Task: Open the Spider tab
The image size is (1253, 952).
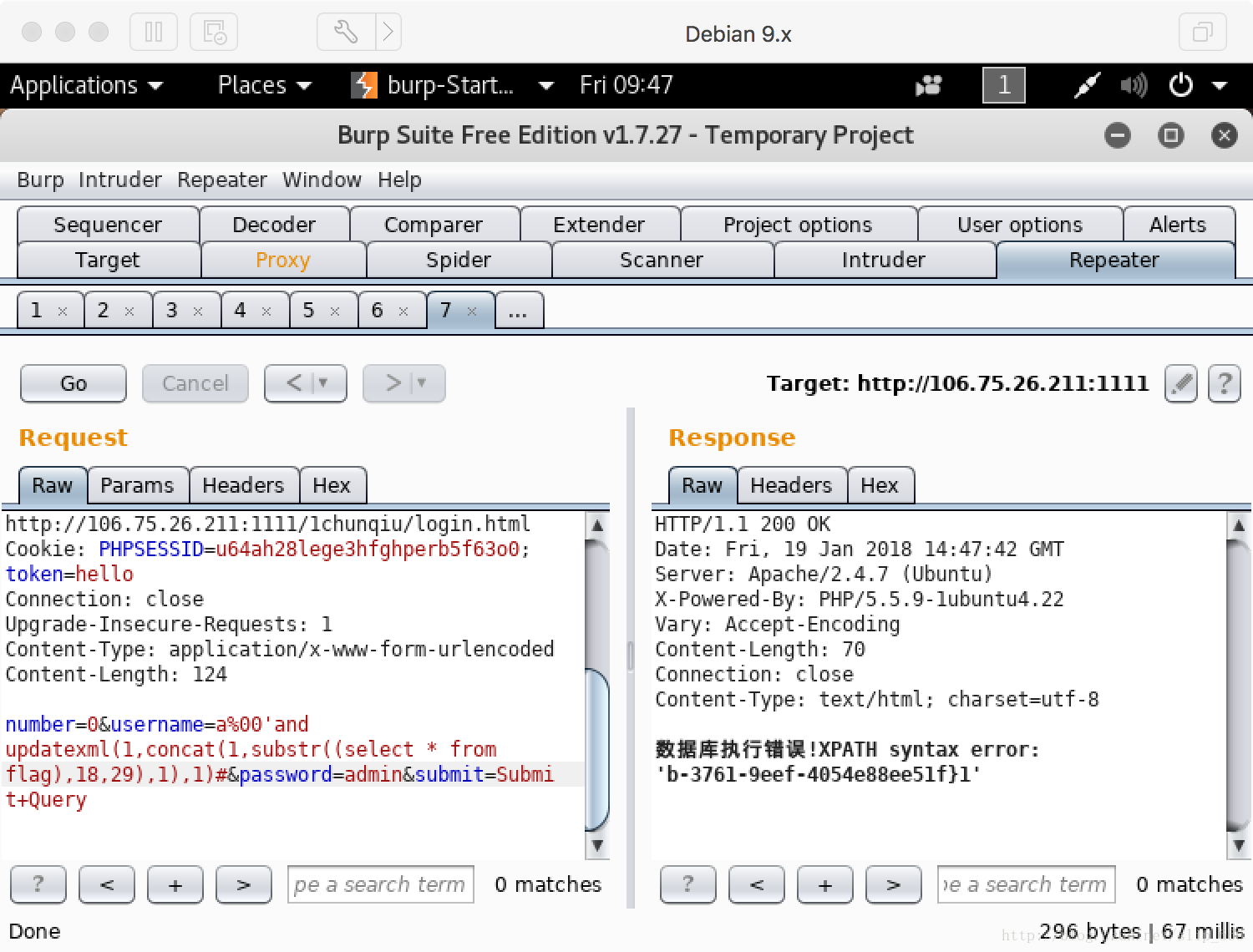Action: [459, 260]
